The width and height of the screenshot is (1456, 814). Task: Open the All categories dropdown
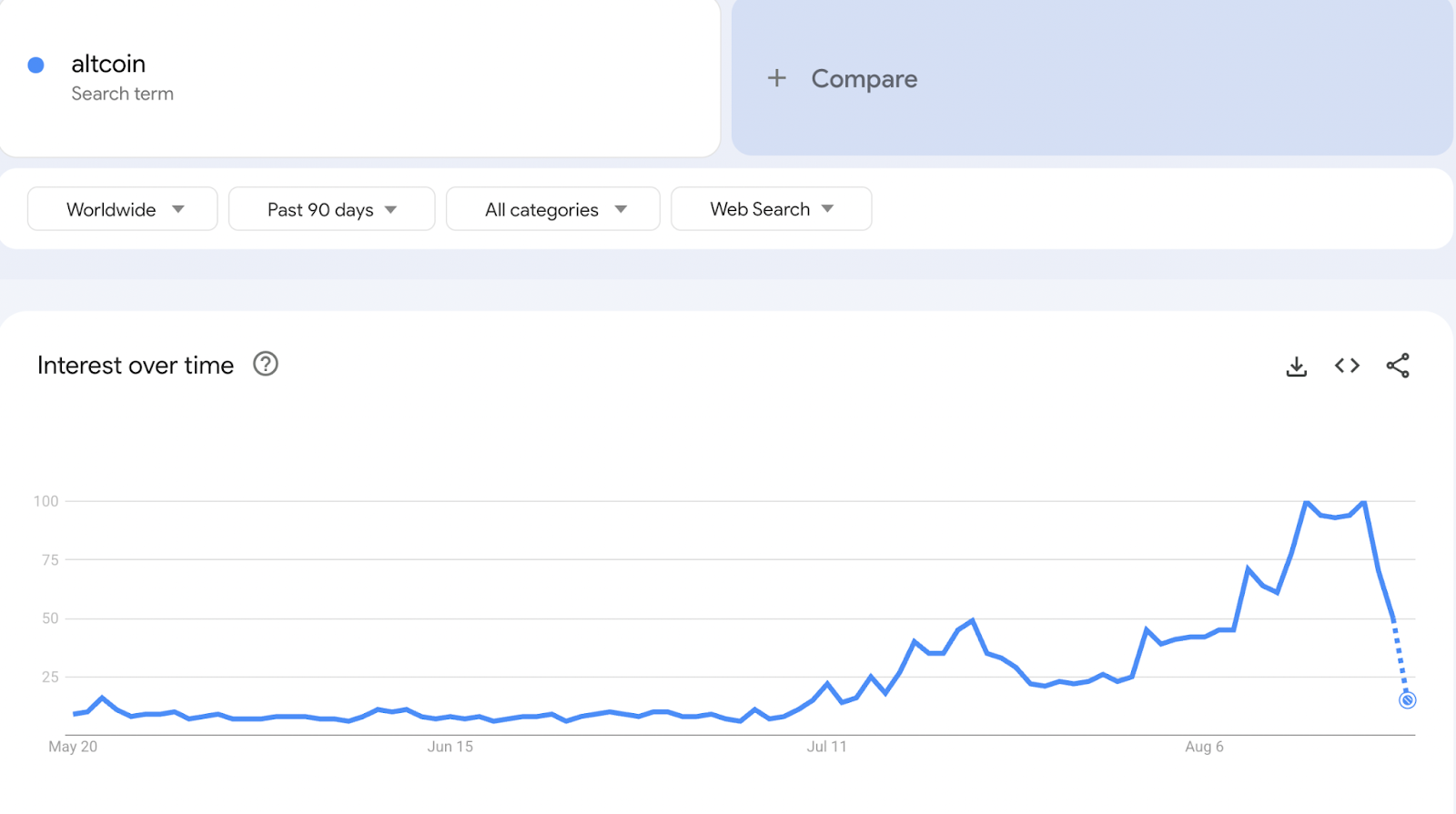(x=552, y=208)
